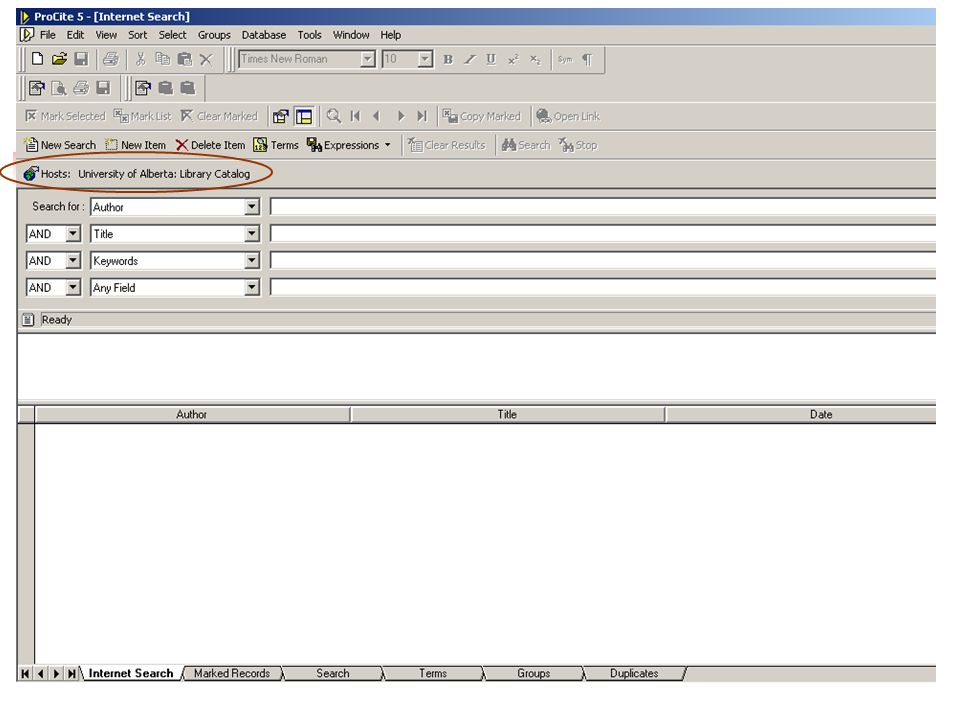
Task: Open the Groups menu
Action: pos(214,35)
